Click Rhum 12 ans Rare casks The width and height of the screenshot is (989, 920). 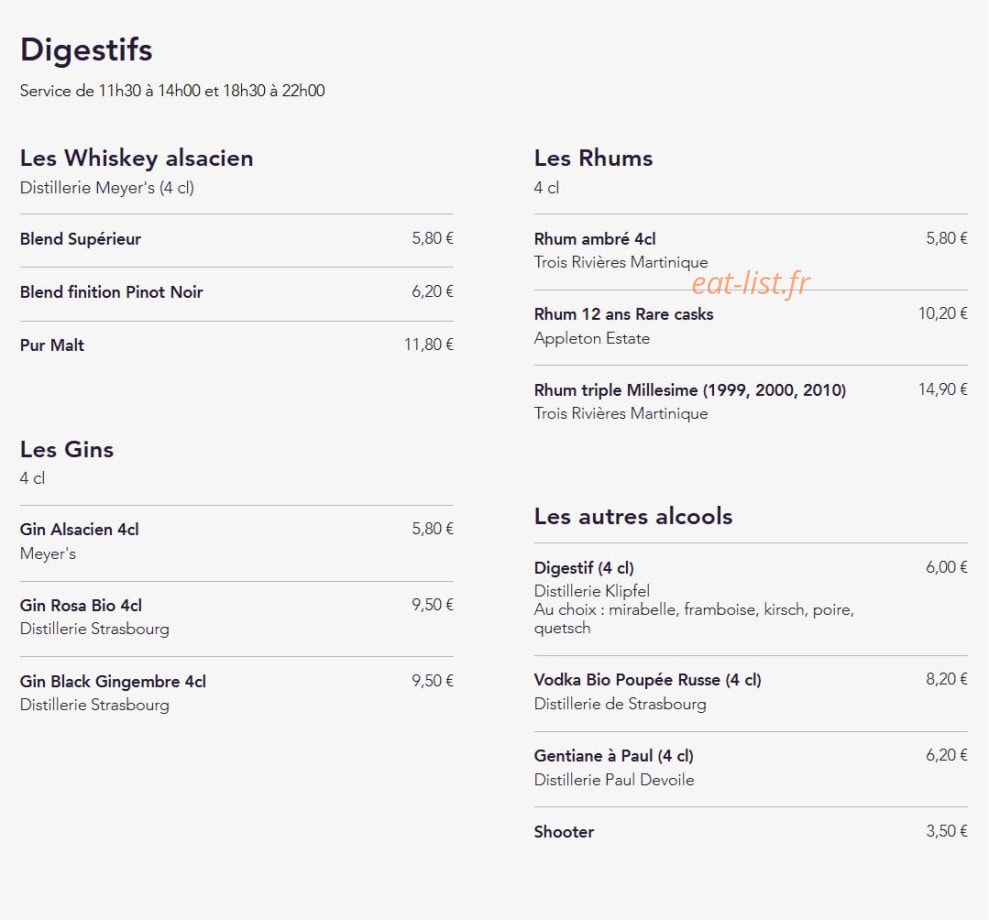coord(751,326)
